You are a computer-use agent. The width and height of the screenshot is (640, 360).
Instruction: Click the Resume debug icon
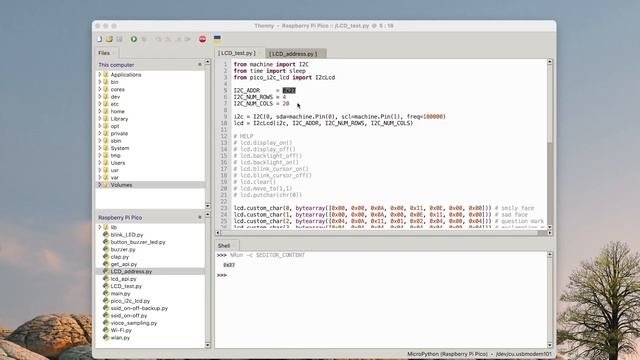pos(188,39)
